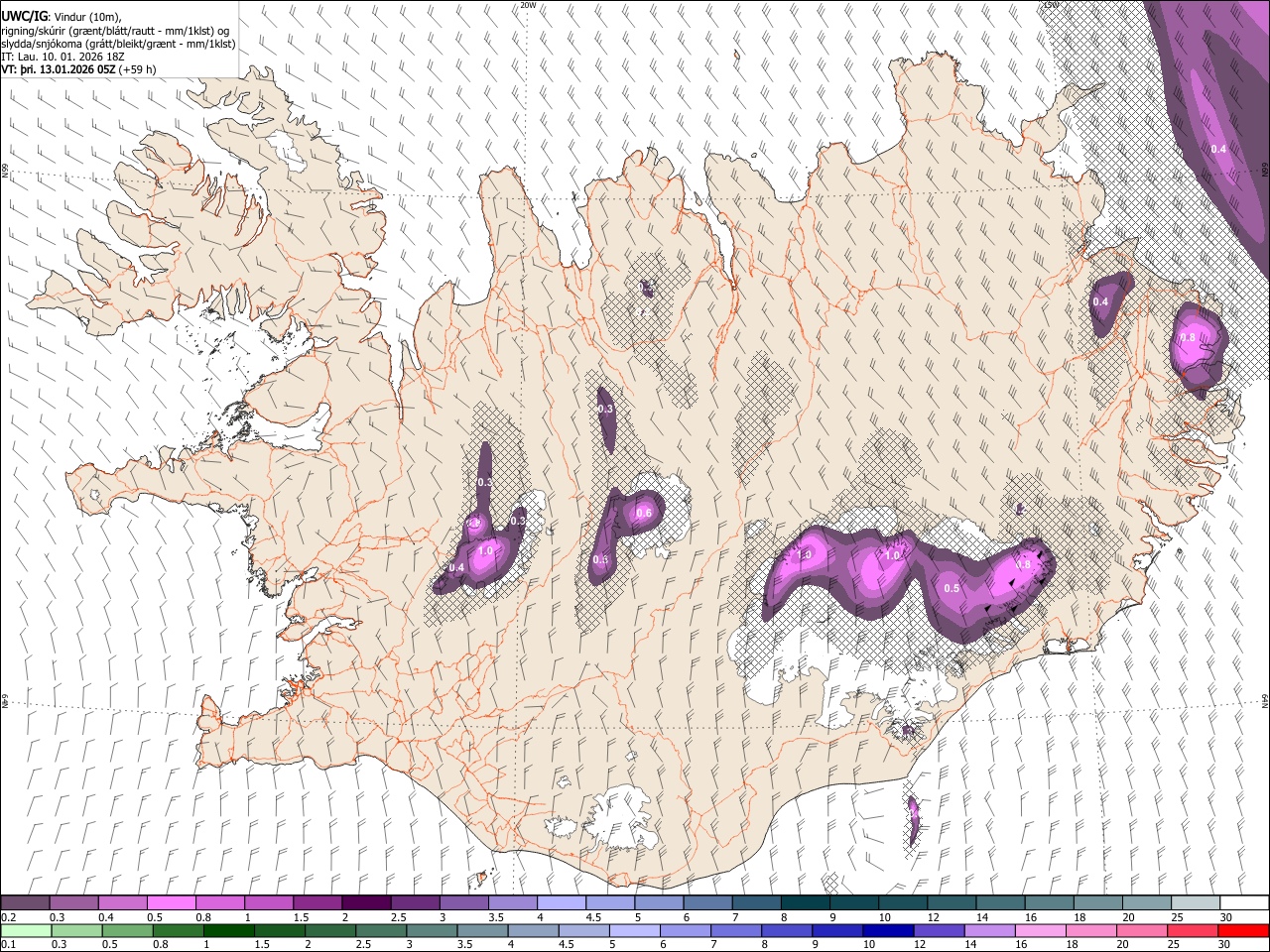Viewport: 1270px width, 952px height.
Task: Click the bottom-row legend swatch between 10 and 12
Action: click(888, 930)
